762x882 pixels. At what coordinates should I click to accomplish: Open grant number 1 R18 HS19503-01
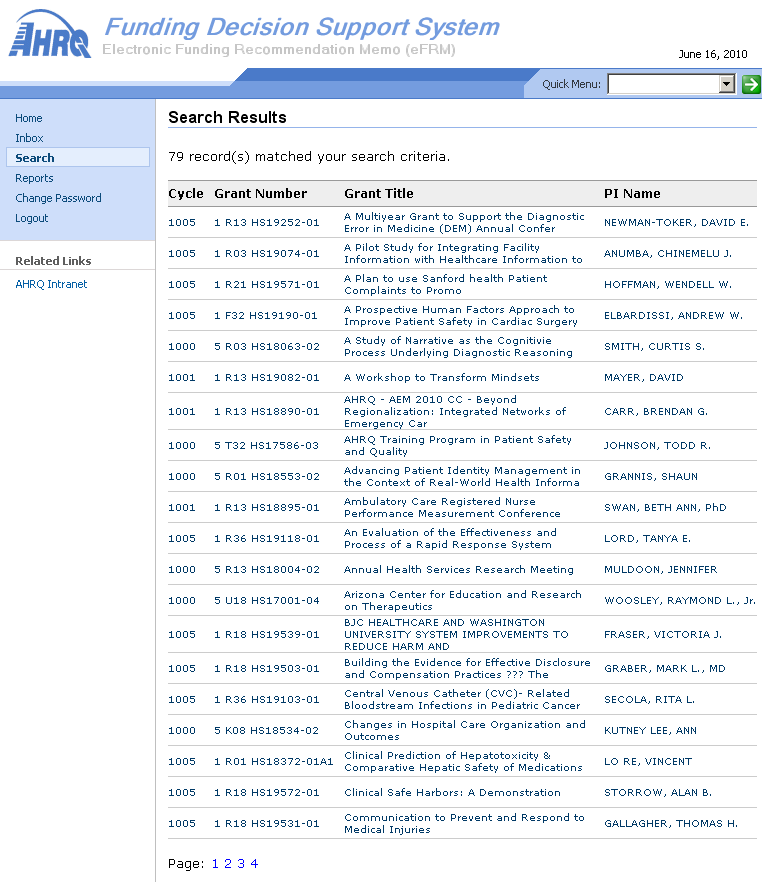pyautogui.click(x=267, y=668)
